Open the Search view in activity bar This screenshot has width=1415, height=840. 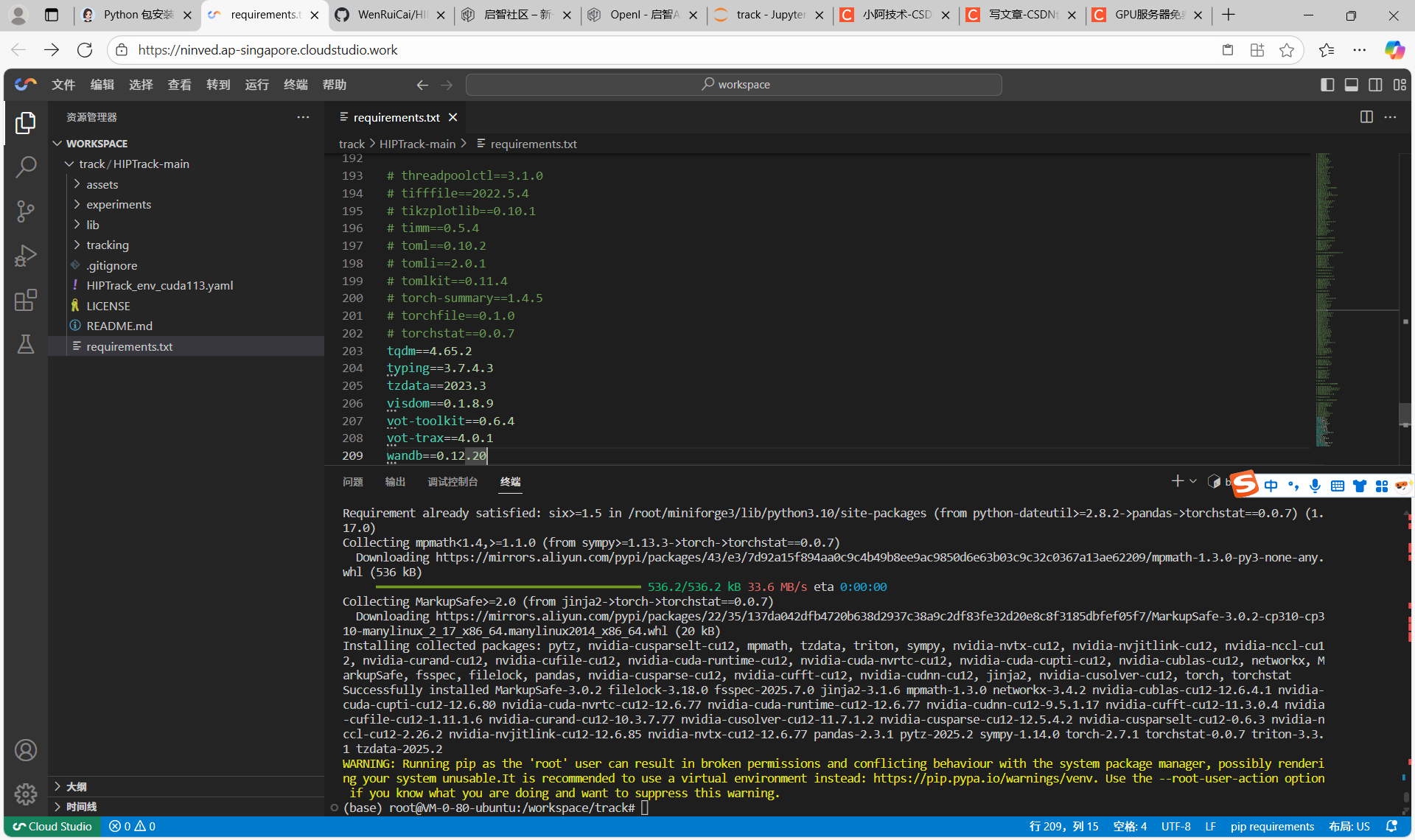tap(26, 167)
